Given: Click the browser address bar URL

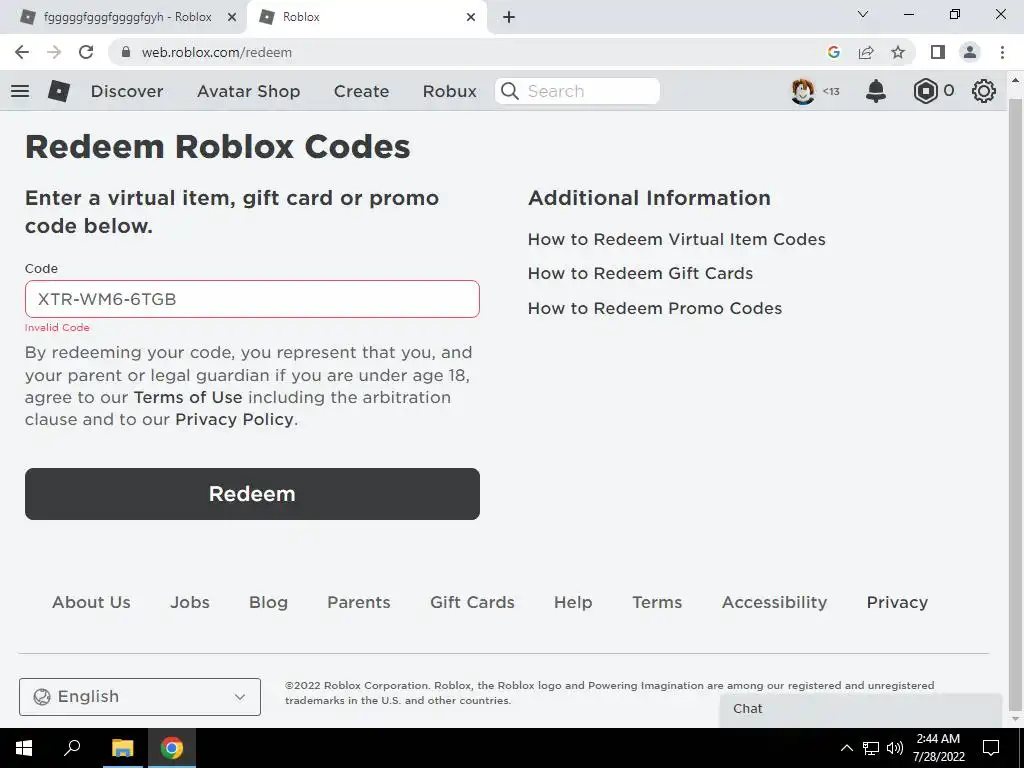Looking at the screenshot, I should (x=217, y=52).
